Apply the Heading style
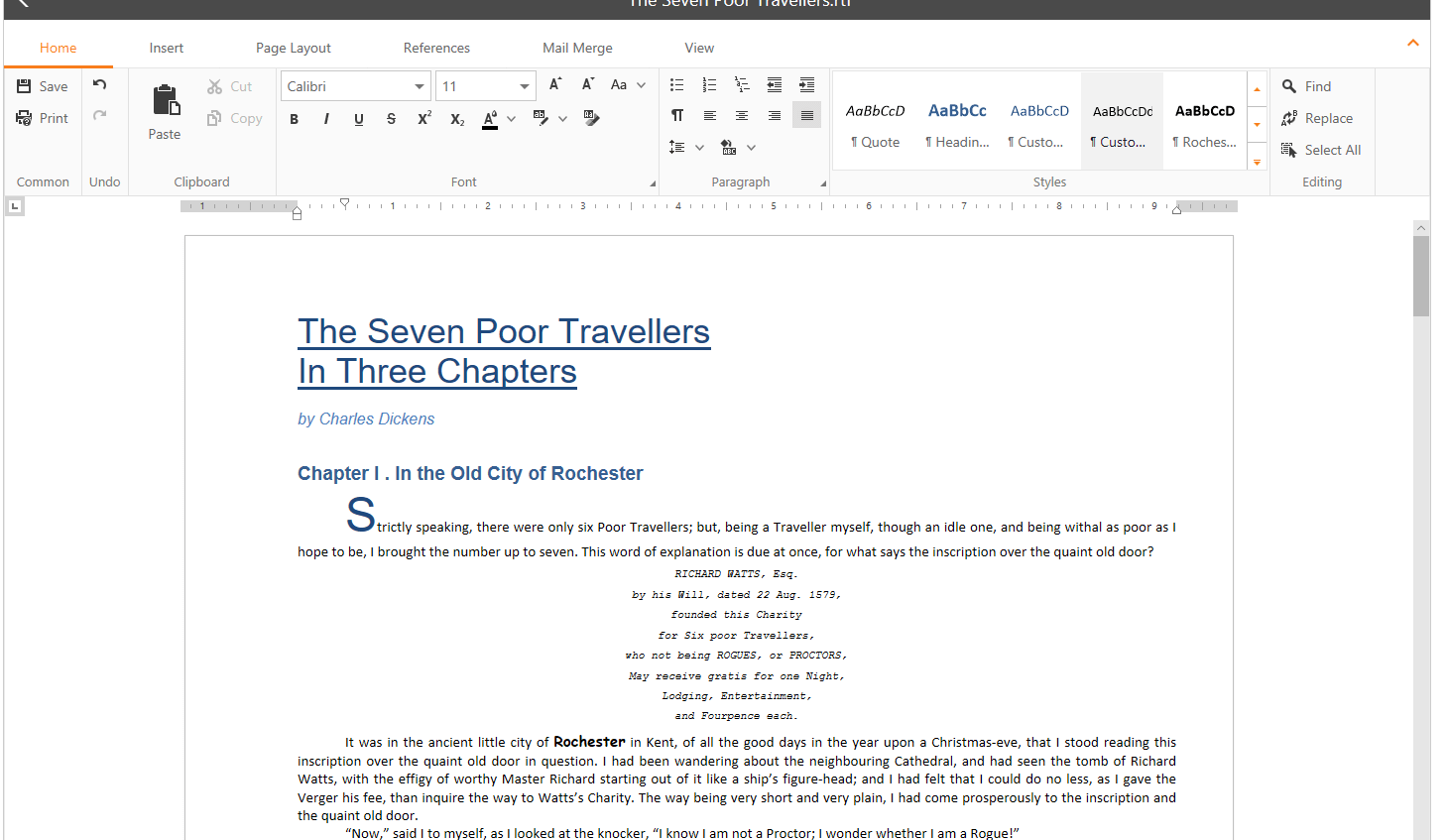 pos(957,121)
